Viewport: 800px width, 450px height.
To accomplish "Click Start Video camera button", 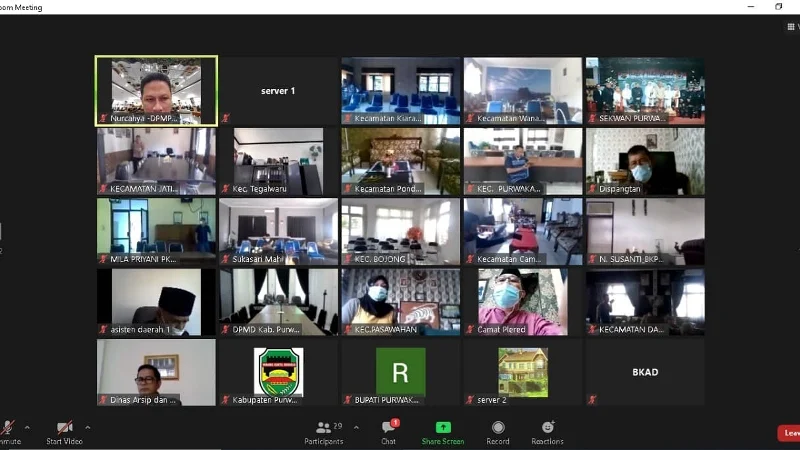I will point(64,428).
